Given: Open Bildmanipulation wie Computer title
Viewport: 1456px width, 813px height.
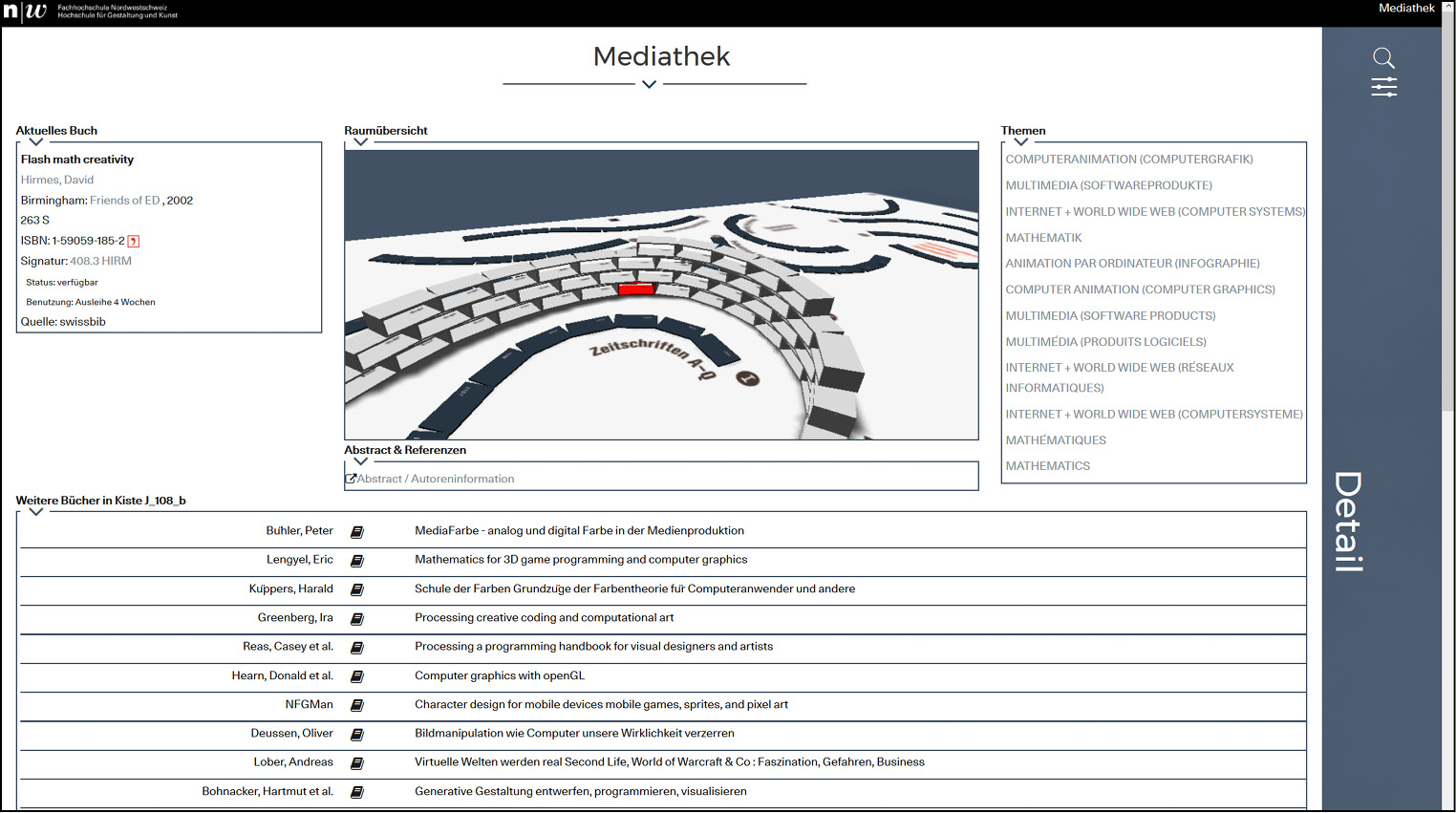Looking at the screenshot, I should (x=574, y=734).
